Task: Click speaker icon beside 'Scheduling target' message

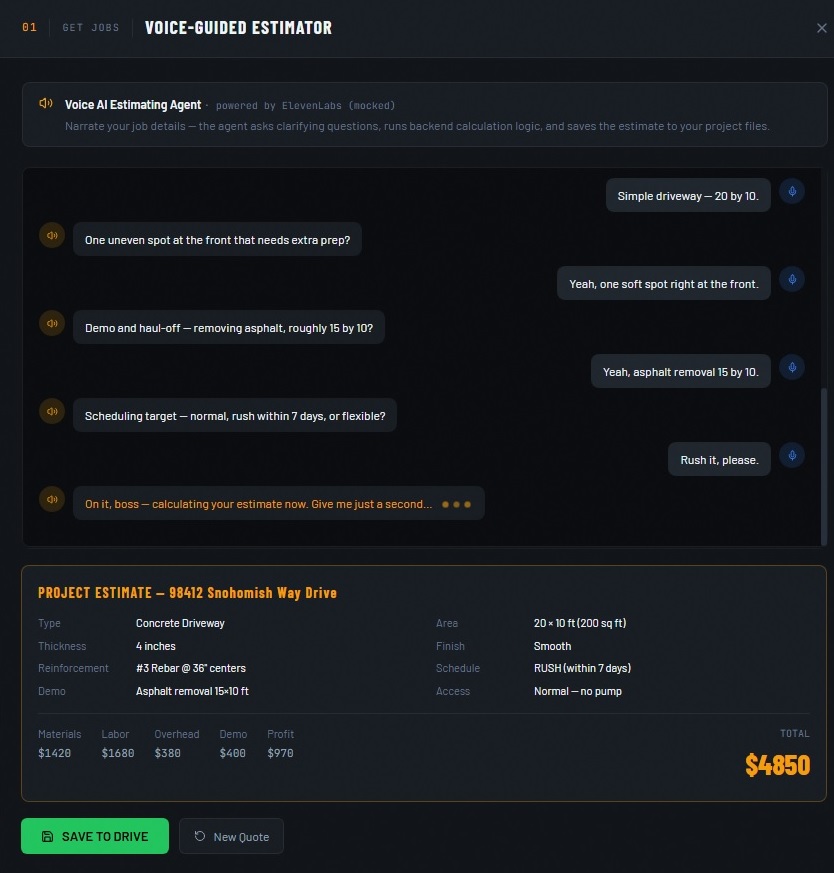Action: 51,412
